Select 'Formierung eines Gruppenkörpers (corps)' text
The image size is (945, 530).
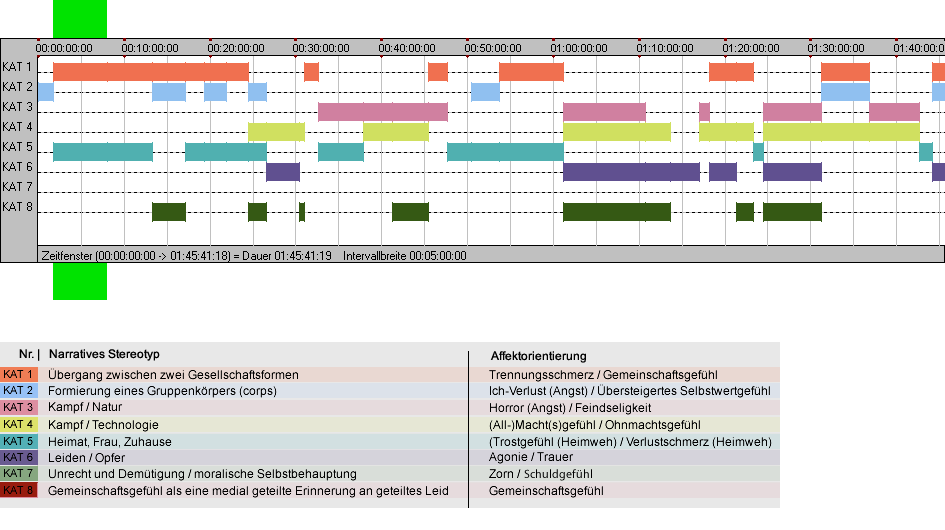pyautogui.click(x=162, y=391)
